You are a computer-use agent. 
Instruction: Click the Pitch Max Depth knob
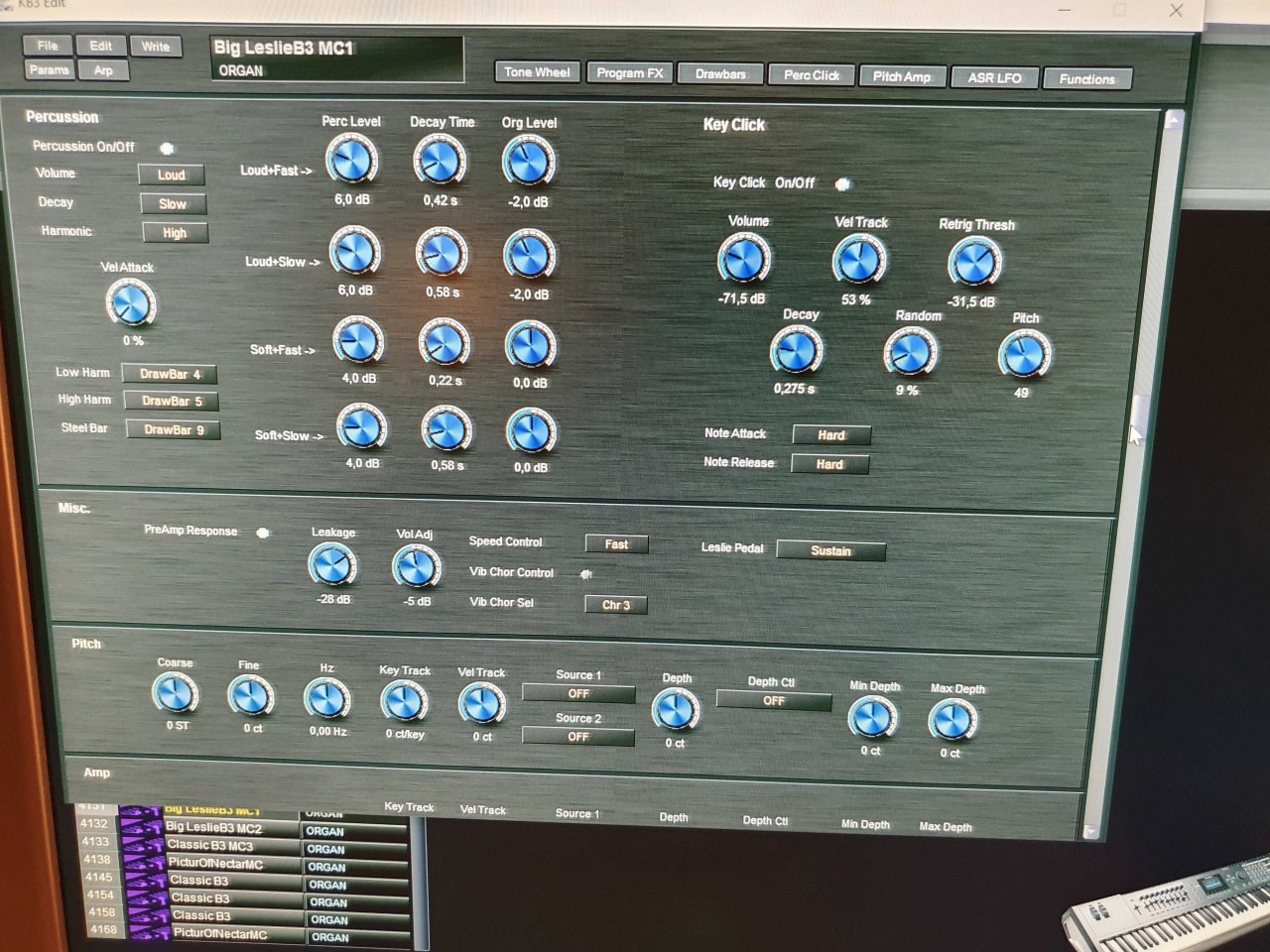coord(952,721)
